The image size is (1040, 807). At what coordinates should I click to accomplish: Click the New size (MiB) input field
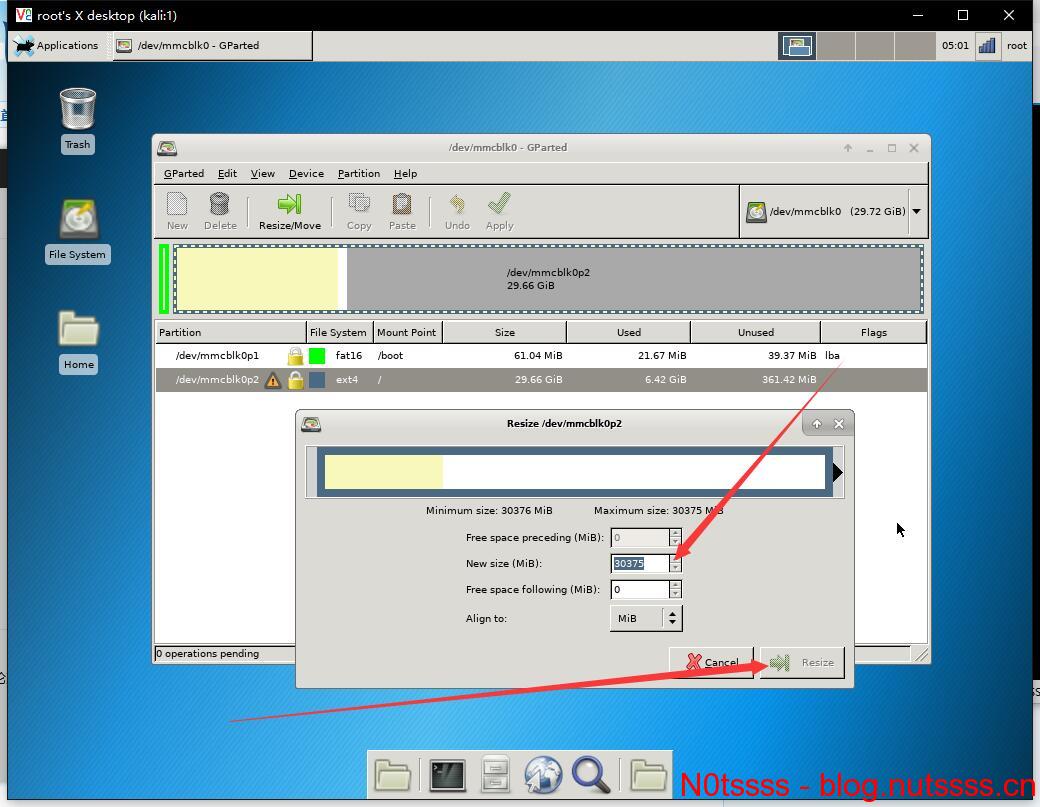(x=640, y=564)
